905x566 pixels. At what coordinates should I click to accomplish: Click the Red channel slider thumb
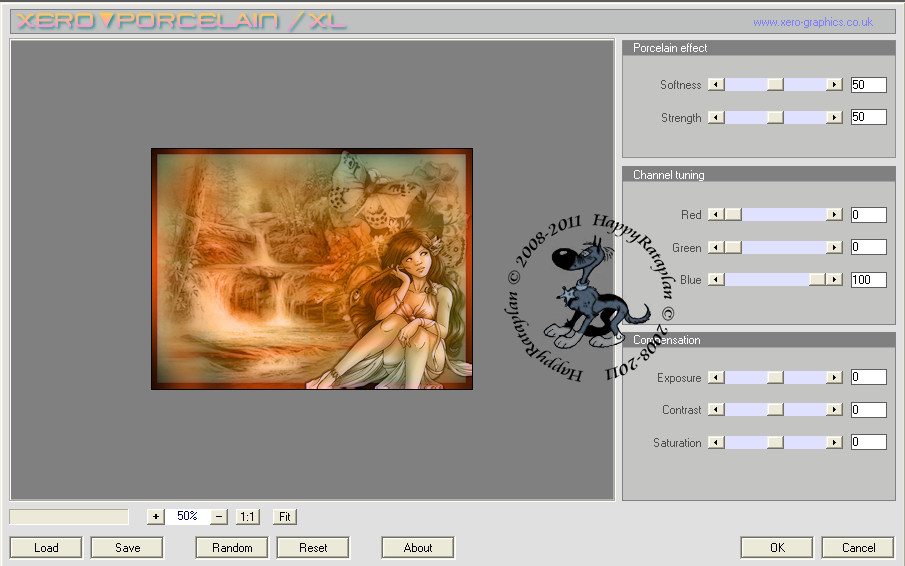pos(733,215)
